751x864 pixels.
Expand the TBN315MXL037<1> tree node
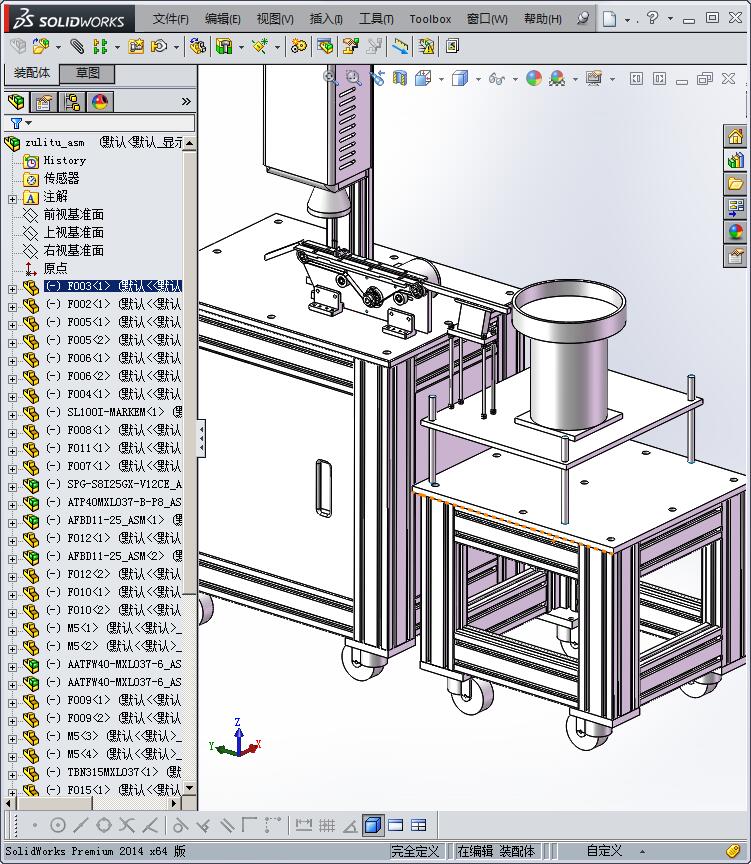pos(12,774)
